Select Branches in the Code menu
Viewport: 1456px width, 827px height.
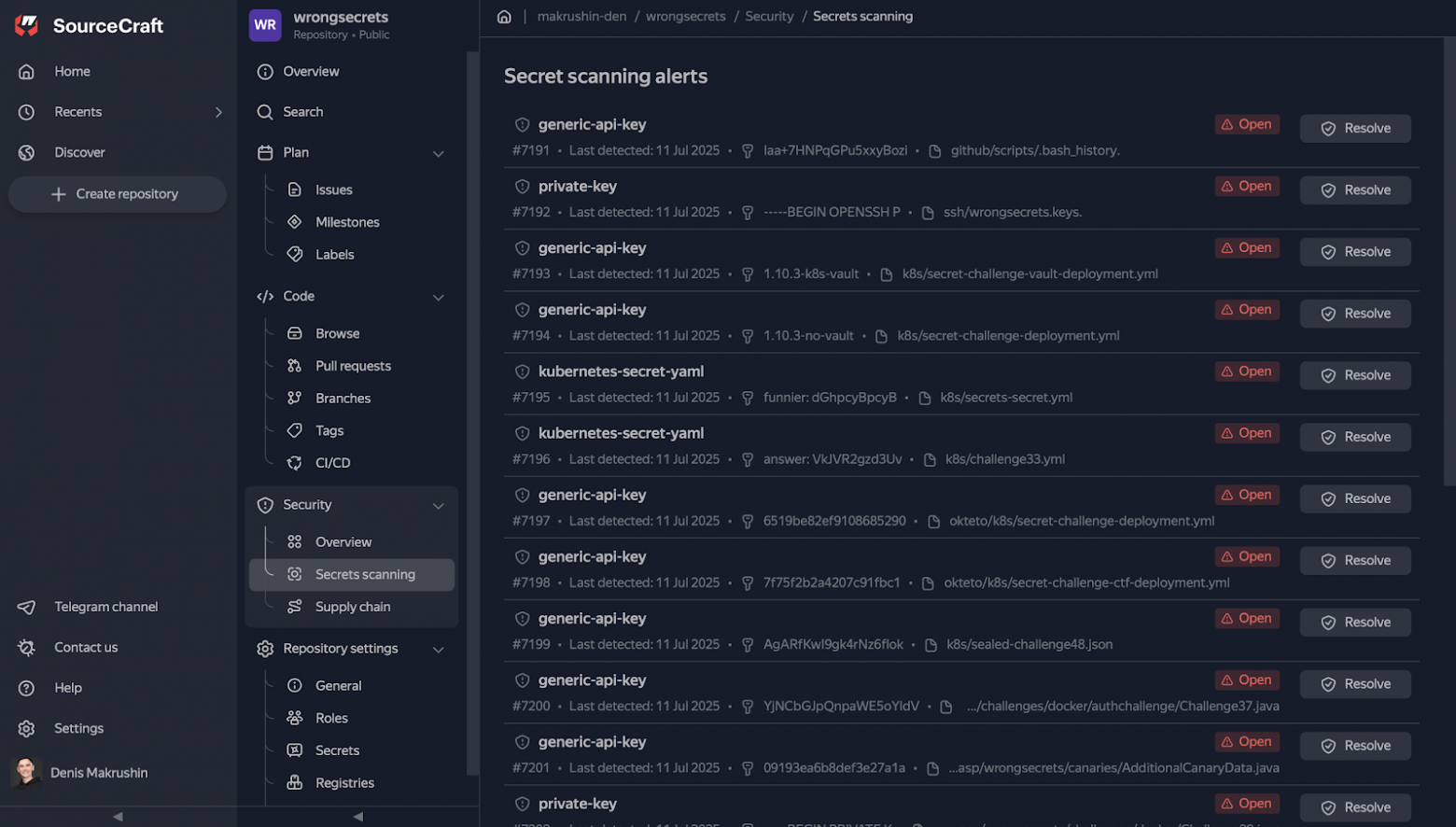(343, 399)
